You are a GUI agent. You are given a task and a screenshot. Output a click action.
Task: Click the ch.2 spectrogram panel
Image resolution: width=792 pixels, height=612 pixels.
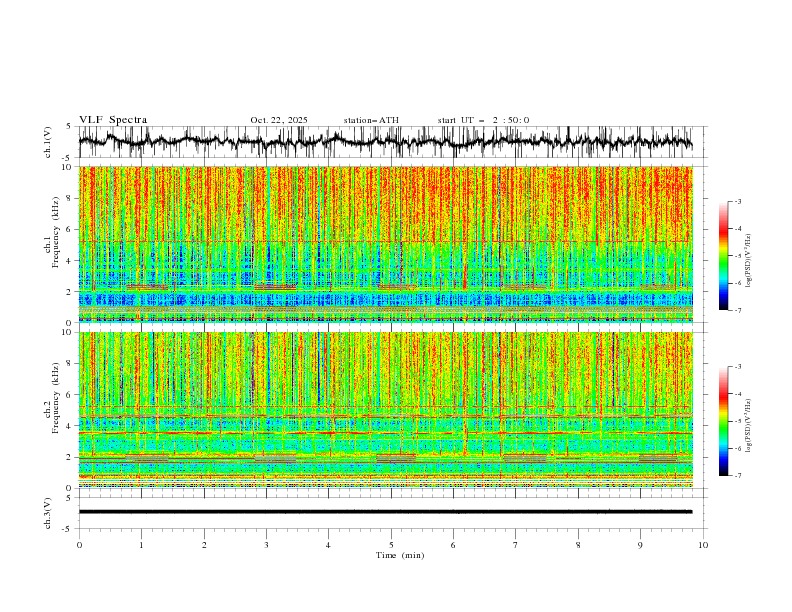[x=386, y=410]
